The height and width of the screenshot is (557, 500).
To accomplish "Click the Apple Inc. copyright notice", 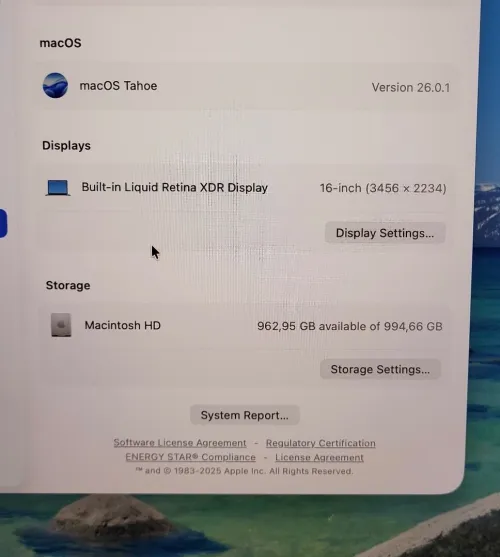I will 244,471.
